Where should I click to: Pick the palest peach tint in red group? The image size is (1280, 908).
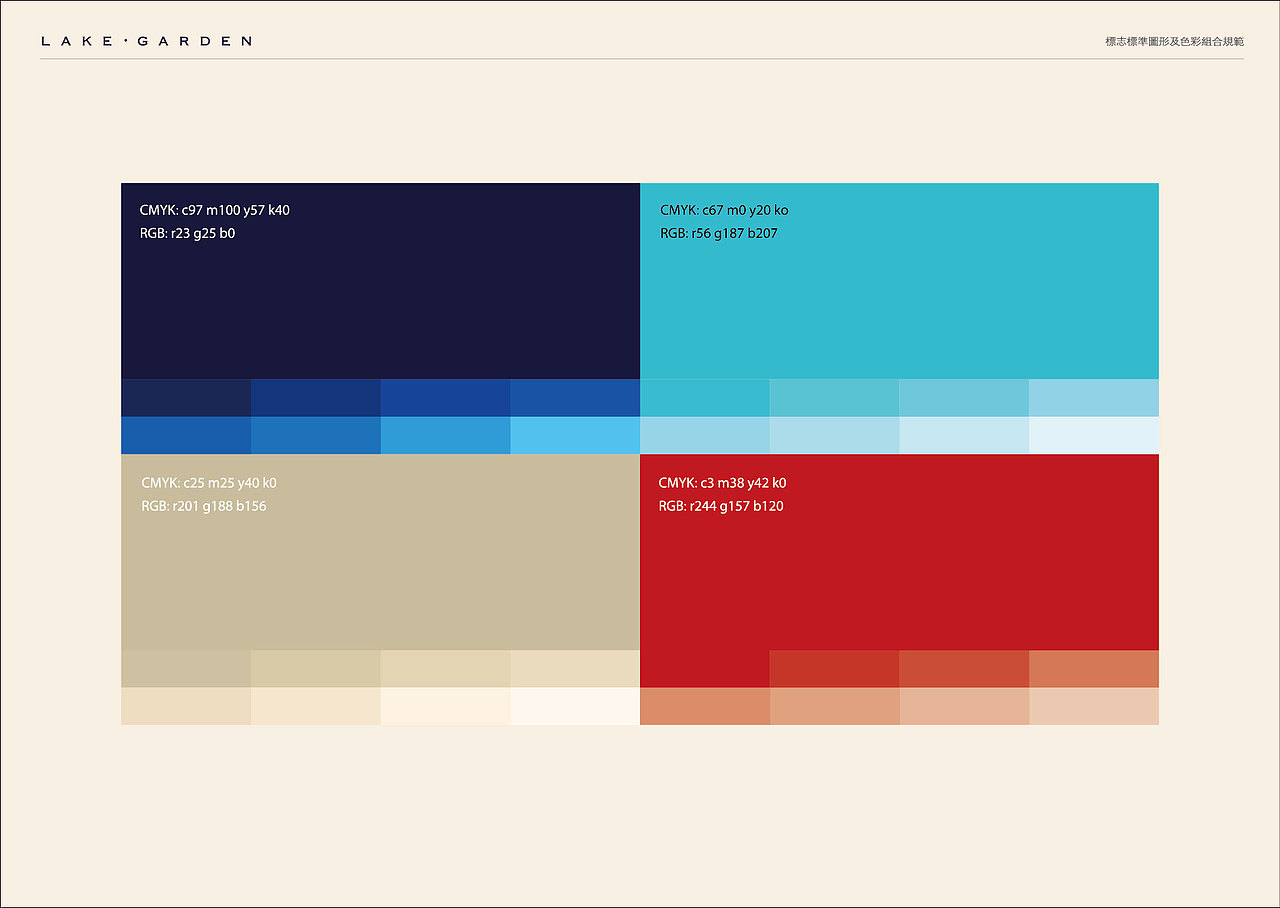click(1094, 706)
